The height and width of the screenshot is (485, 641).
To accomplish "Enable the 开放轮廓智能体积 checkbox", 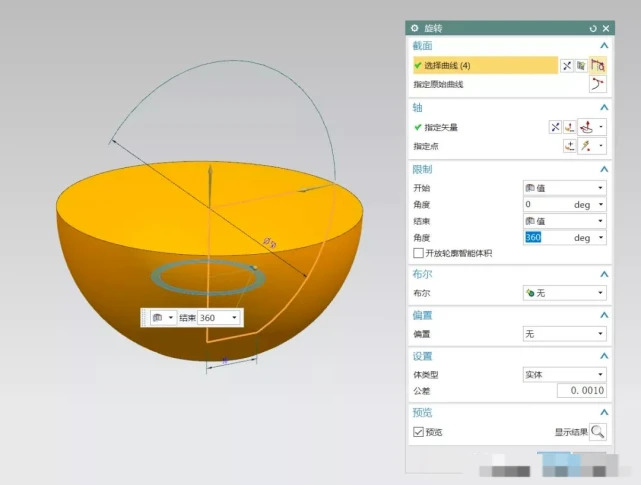I will click(x=418, y=253).
